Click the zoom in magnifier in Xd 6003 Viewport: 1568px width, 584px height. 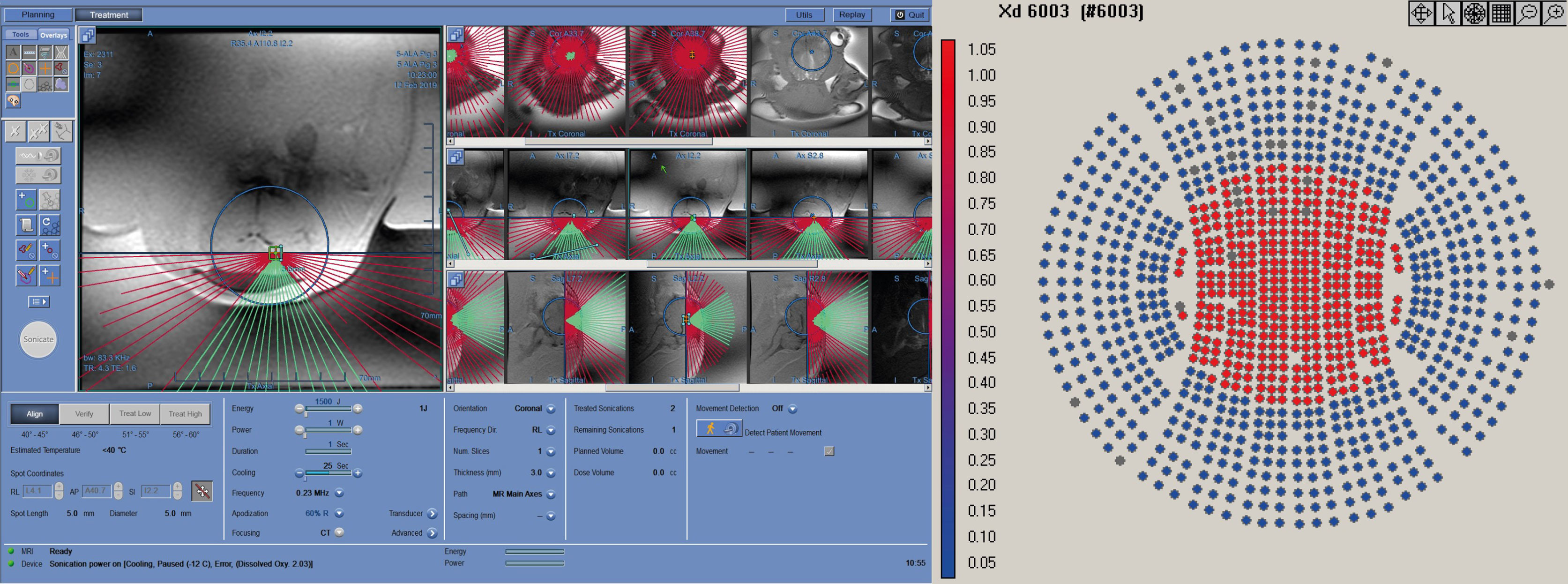tap(1554, 14)
